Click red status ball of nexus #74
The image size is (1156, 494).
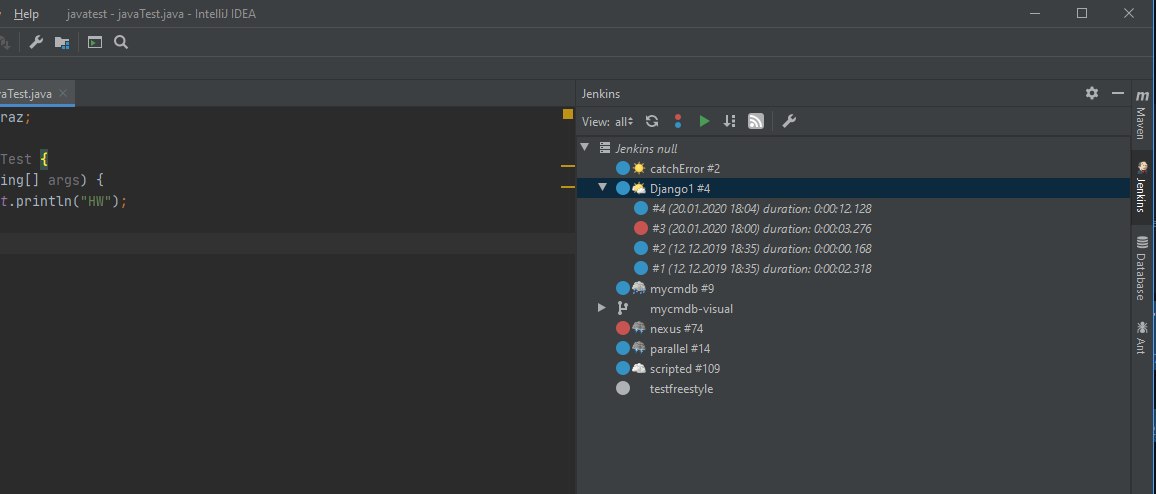pos(623,328)
